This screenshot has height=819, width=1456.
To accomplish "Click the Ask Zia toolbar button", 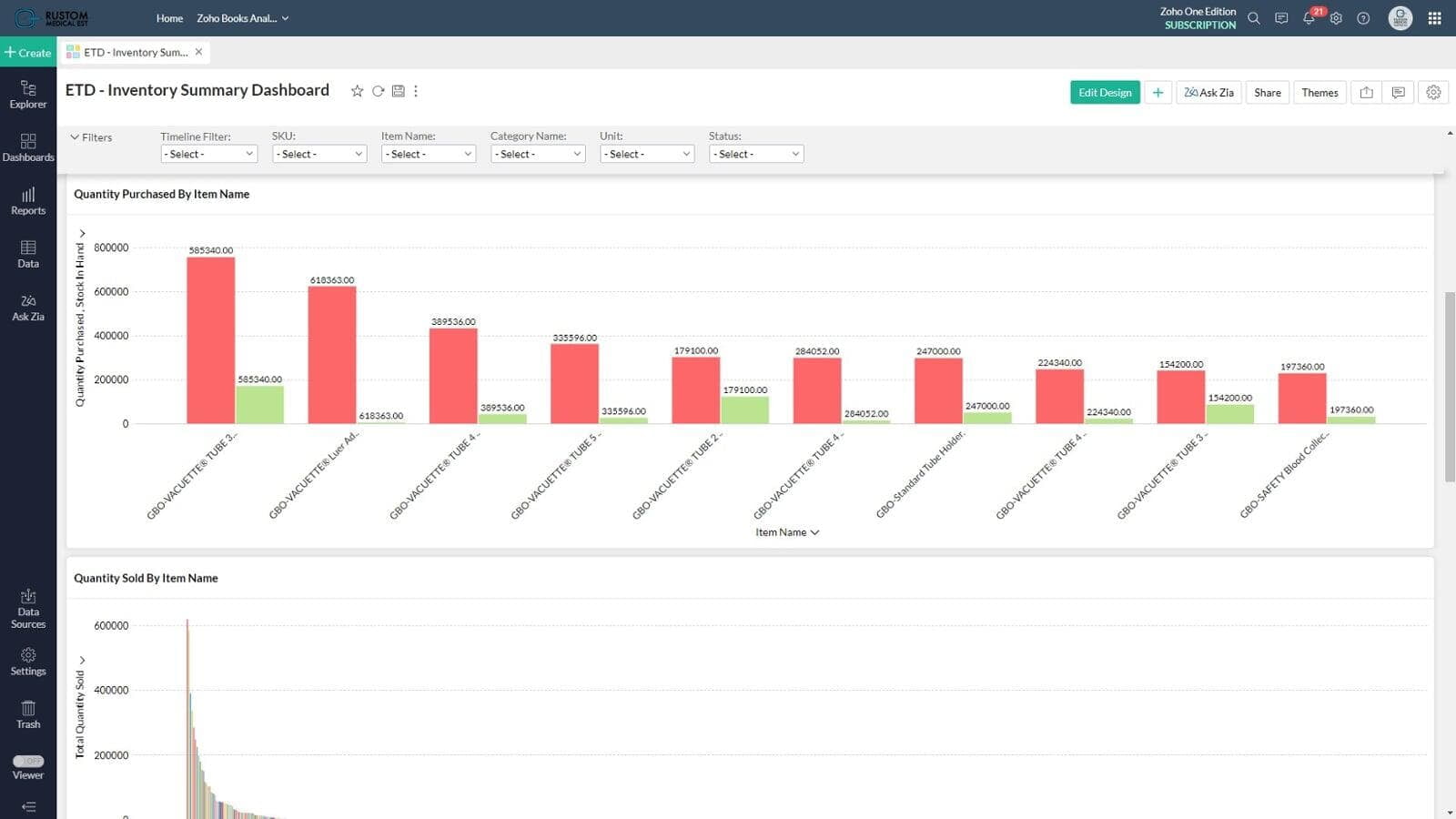I will pyautogui.click(x=1208, y=92).
